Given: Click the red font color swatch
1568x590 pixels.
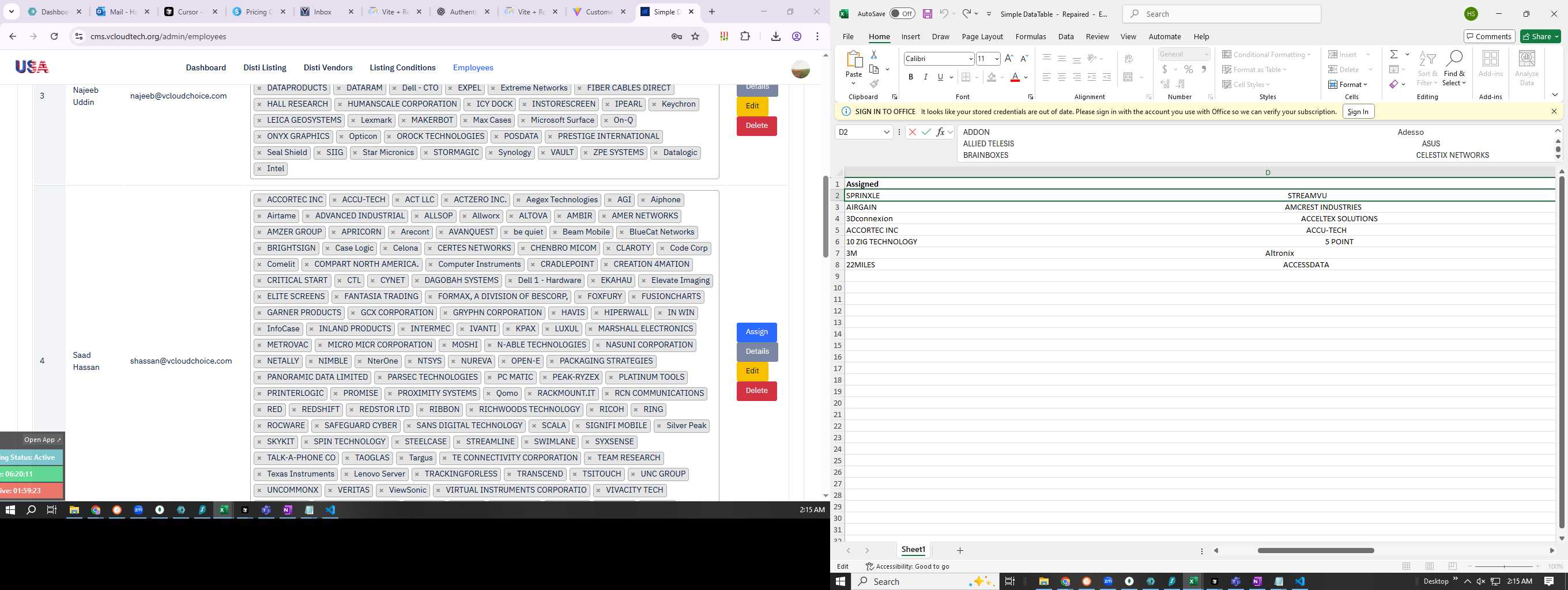Looking at the screenshot, I should click(x=1015, y=77).
